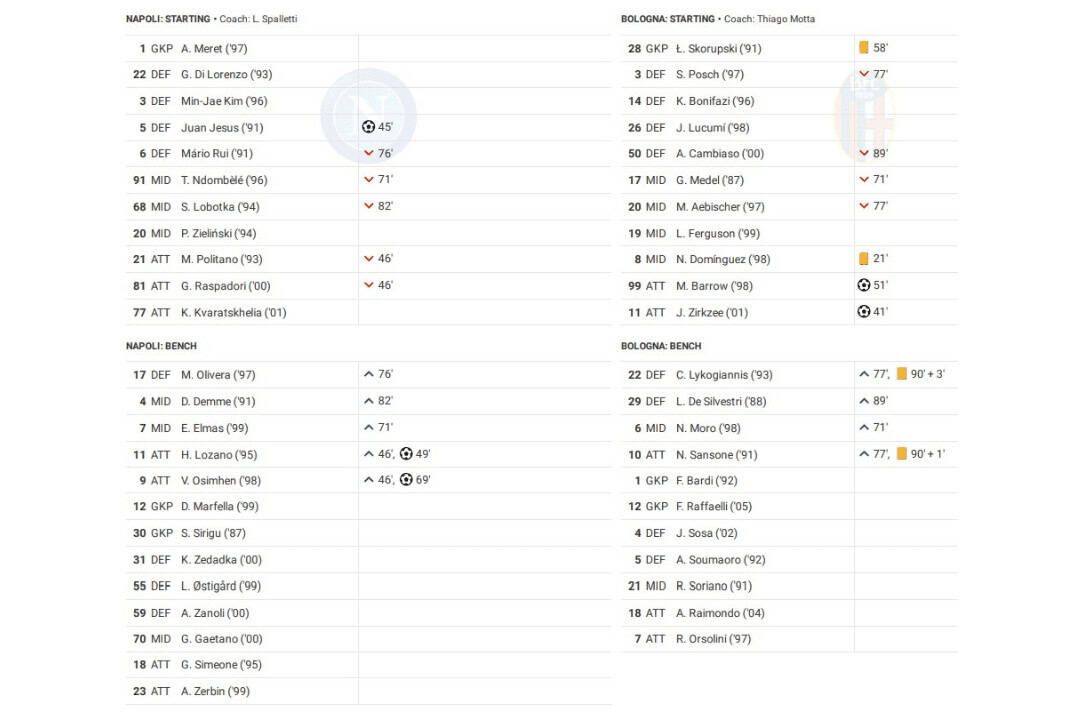Click S. Posch's substituted-off arrow

click(x=864, y=74)
